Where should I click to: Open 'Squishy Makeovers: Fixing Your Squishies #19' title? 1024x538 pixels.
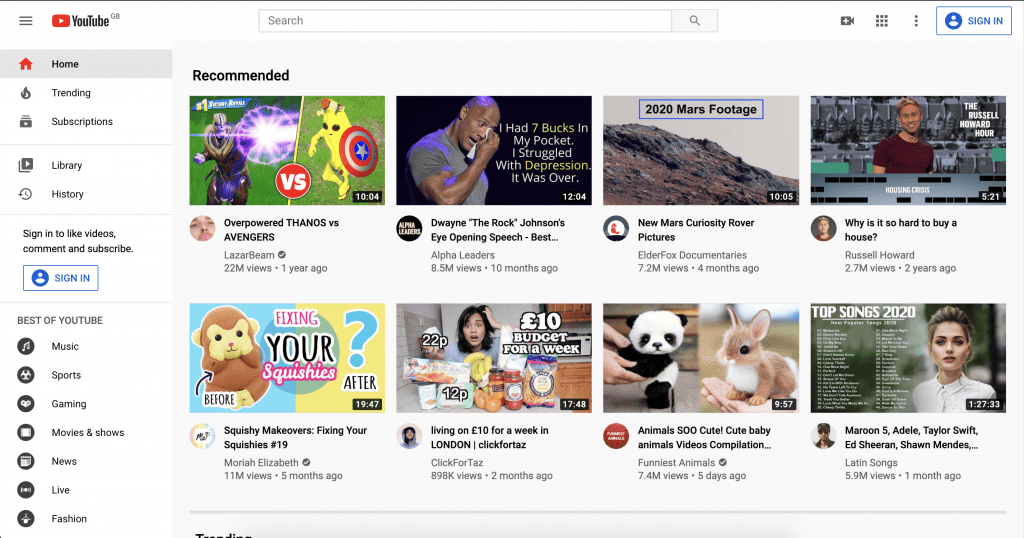295,437
